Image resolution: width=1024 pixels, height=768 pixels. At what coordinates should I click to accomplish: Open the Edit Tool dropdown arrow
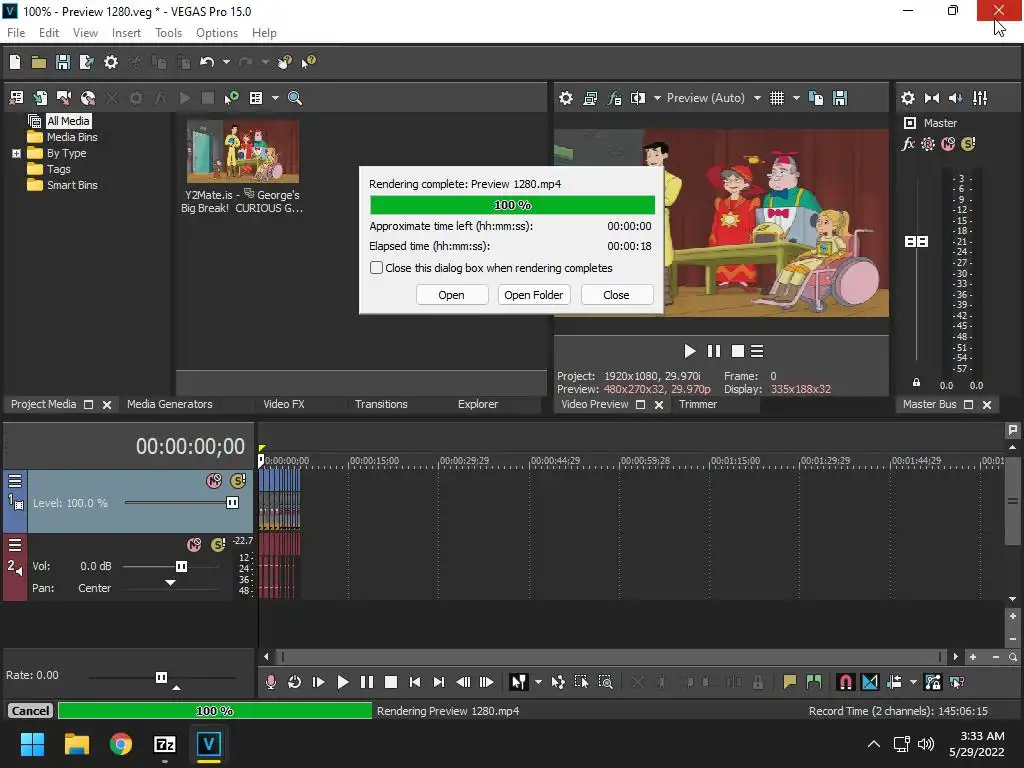click(x=538, y=682)
